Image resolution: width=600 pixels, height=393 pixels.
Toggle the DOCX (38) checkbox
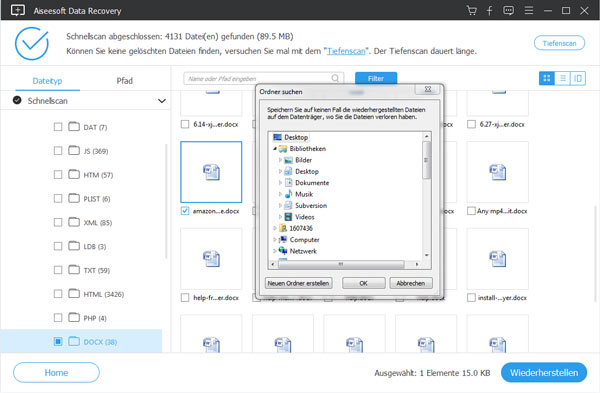pyautogui.click(x=58, y=341)
